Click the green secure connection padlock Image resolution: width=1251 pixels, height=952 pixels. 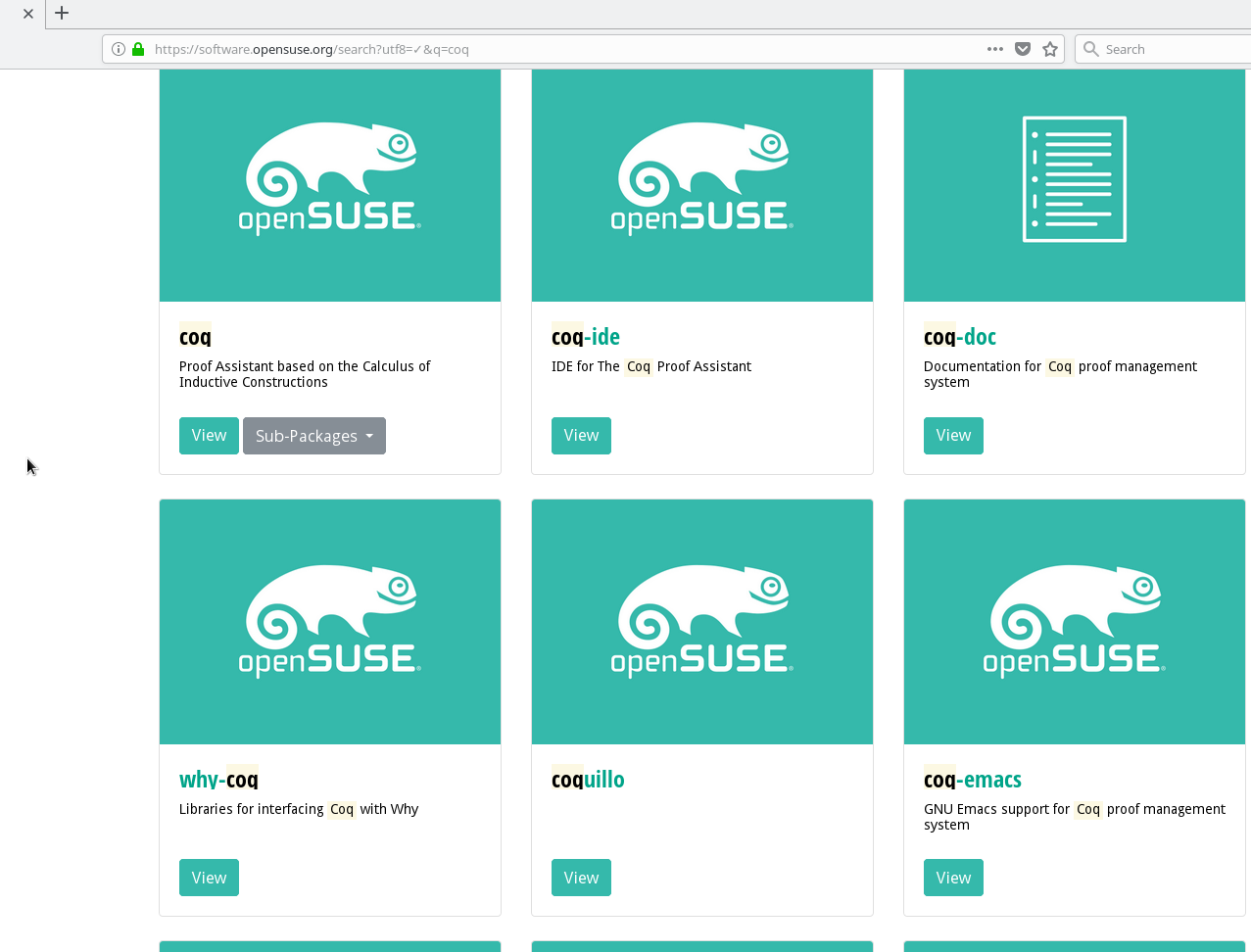(x=138, y=49)
